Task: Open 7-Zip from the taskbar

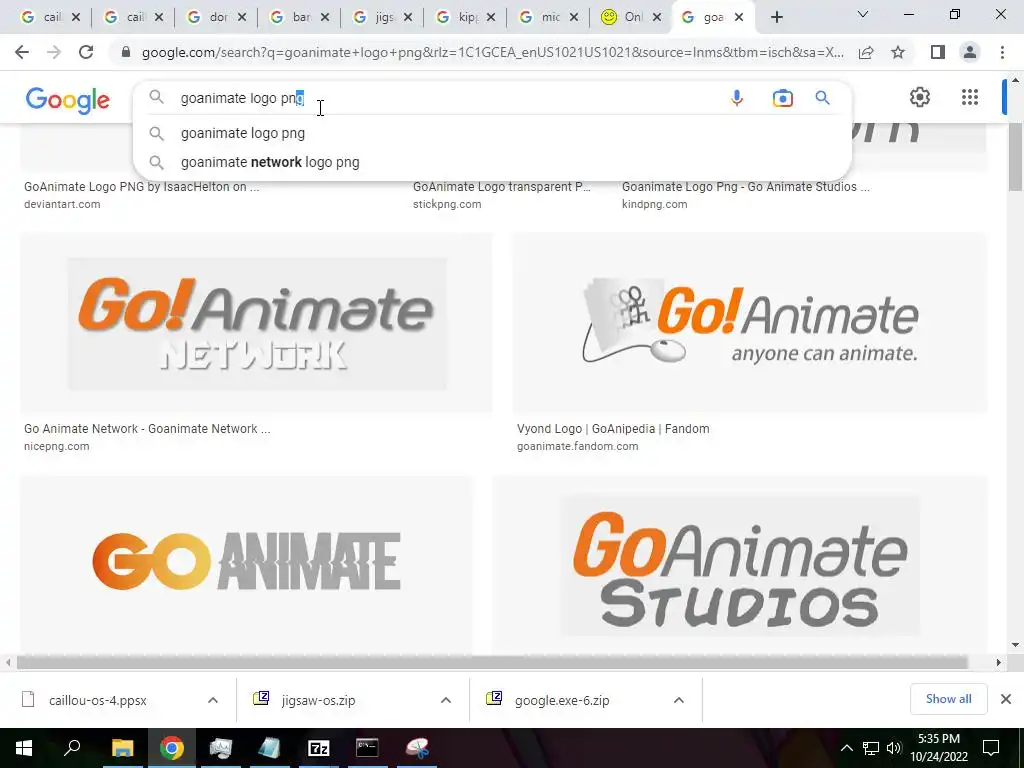Action: coord(319,748)
